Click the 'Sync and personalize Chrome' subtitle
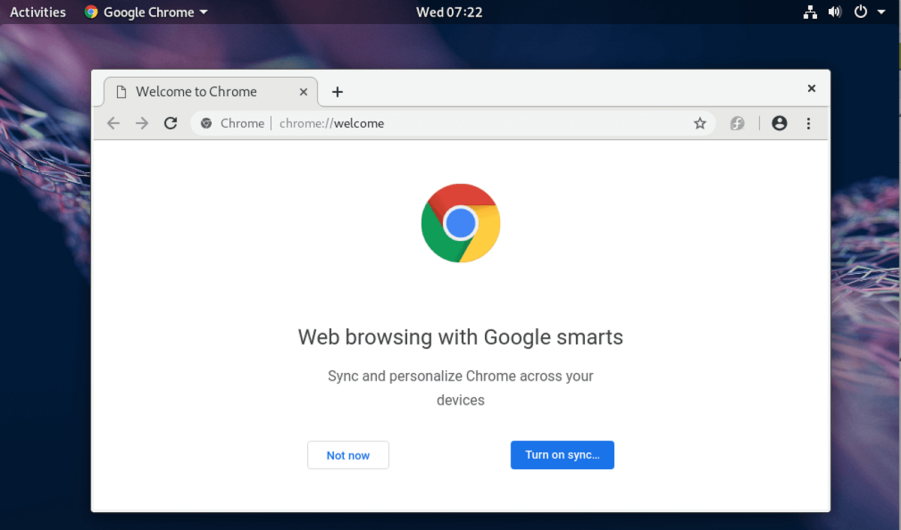 point(460,388)
